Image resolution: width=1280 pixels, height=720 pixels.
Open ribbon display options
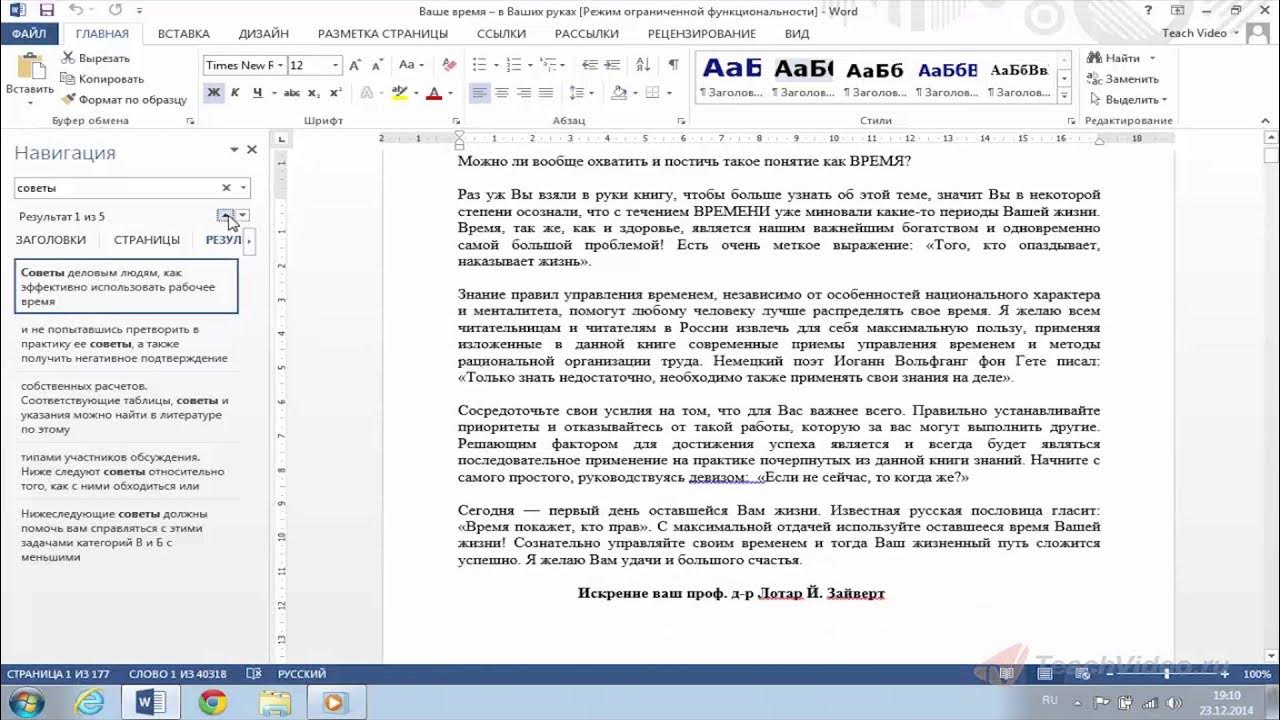(1179, 10)
